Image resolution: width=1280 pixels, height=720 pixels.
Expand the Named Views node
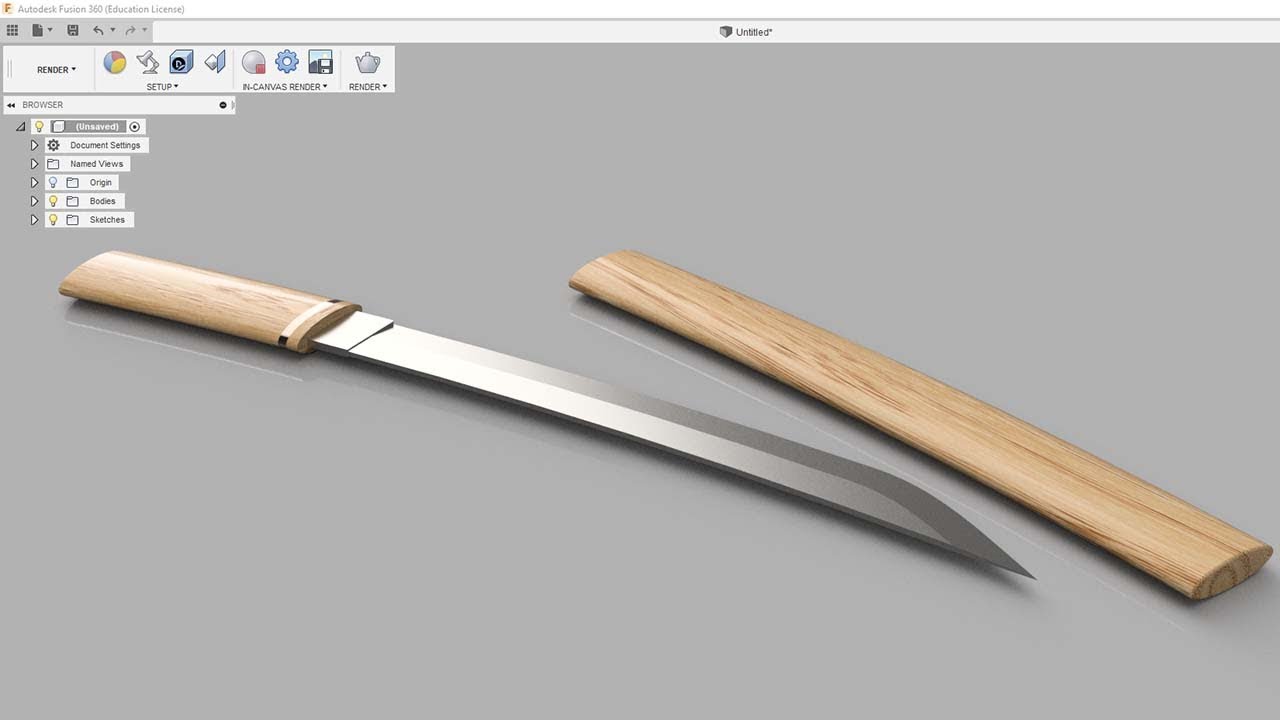coord(34,164)
